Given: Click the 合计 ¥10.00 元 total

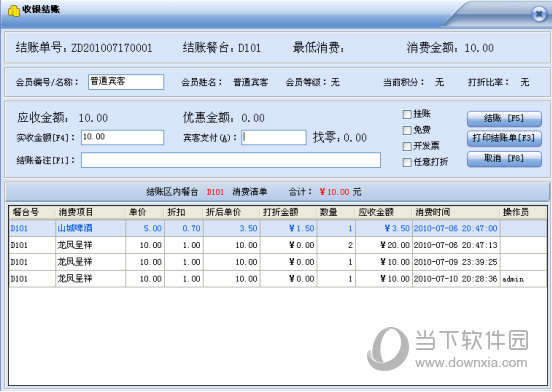Looking at the screenshot, I should [325, 192].
